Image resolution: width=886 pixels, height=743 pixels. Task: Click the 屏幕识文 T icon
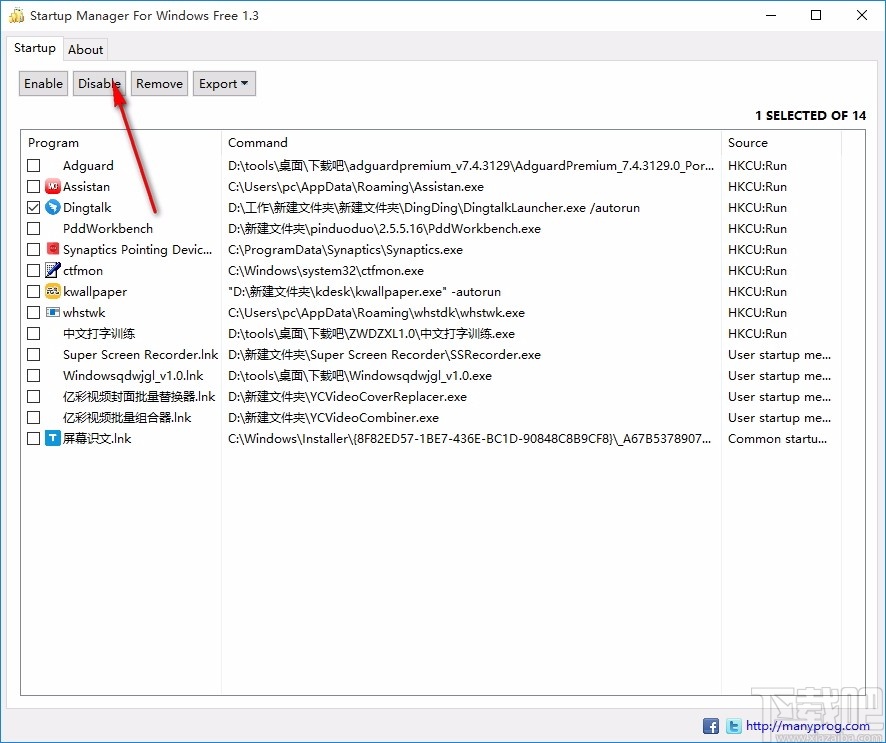tap(52, 438)
